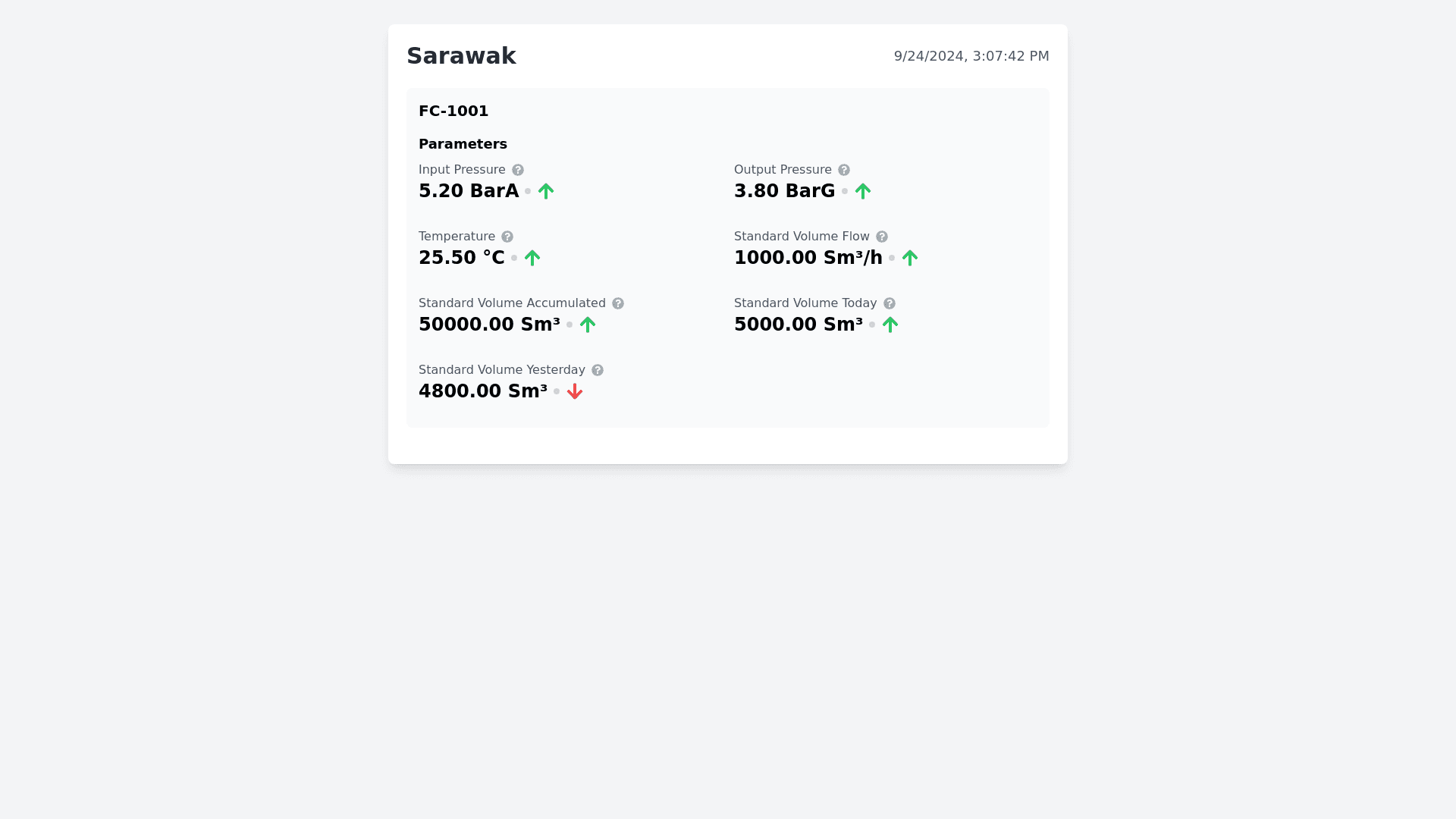Click the 9/24/2024 timestamp
Image resolution: width=1456 pixels, height=819 pixels.
(971, 56)
